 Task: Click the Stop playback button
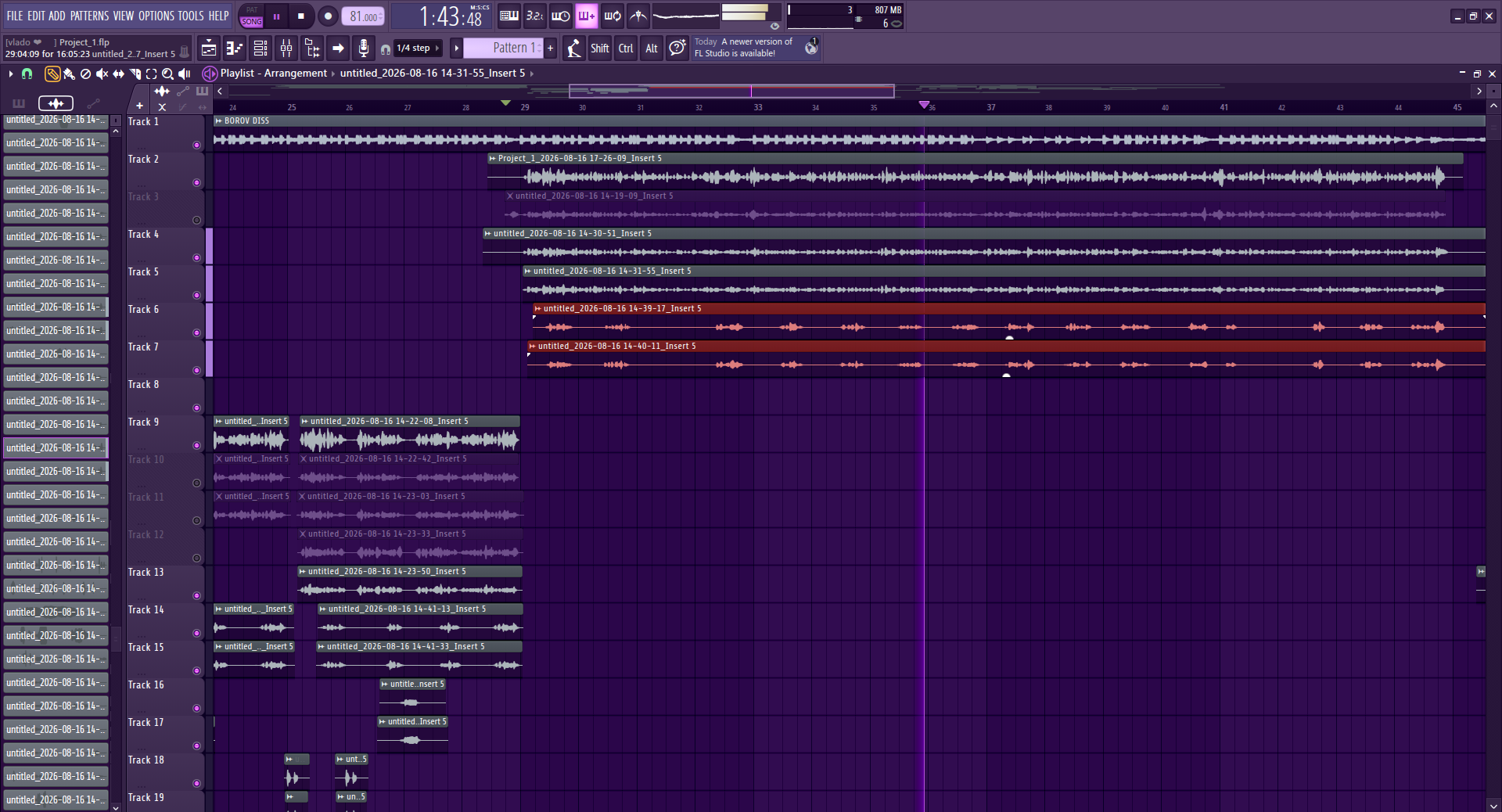[301, 16]
